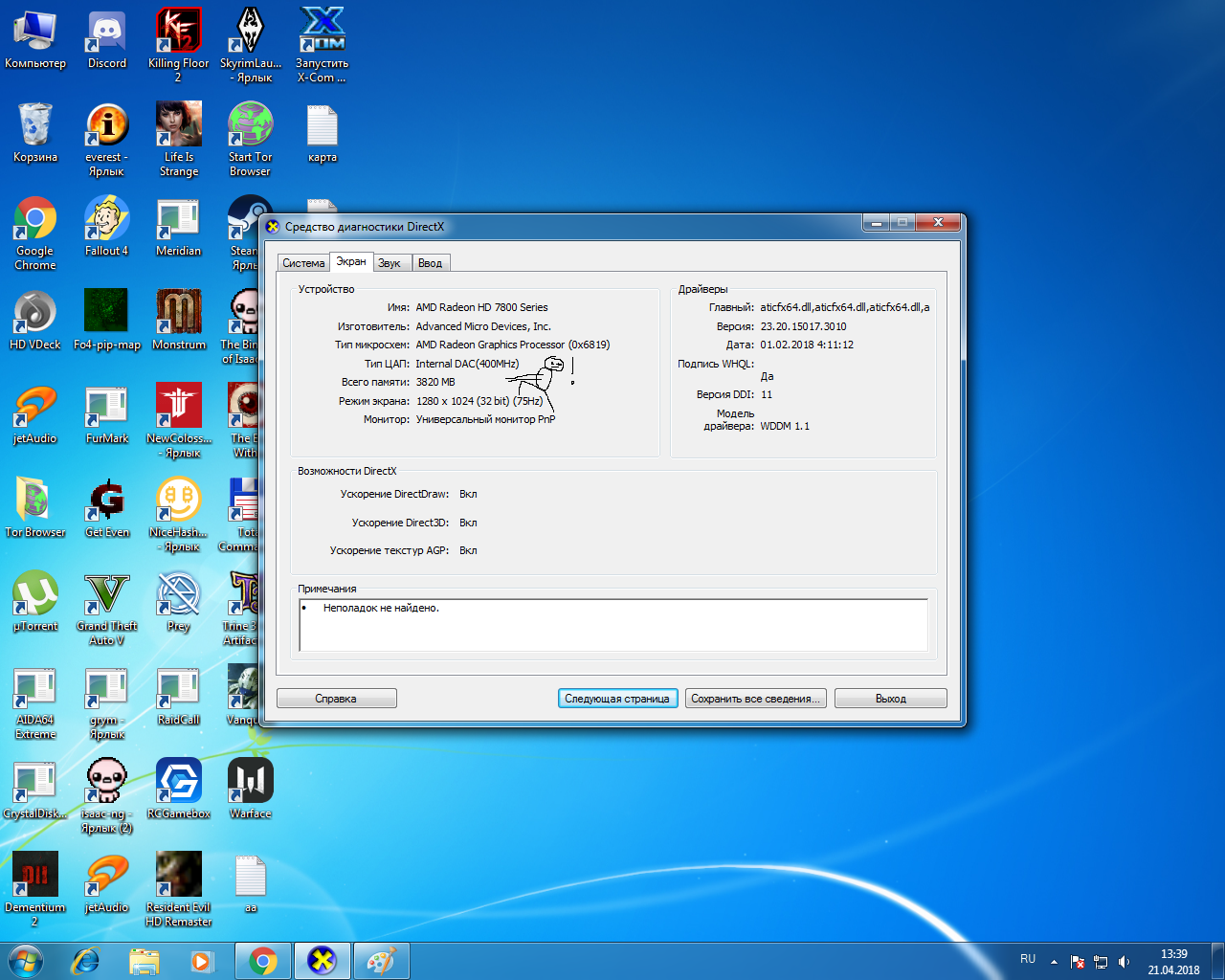The image size is (1225, 980).
Task: Click the driver version 23.20.15017.3010
Action: [804, 326]
